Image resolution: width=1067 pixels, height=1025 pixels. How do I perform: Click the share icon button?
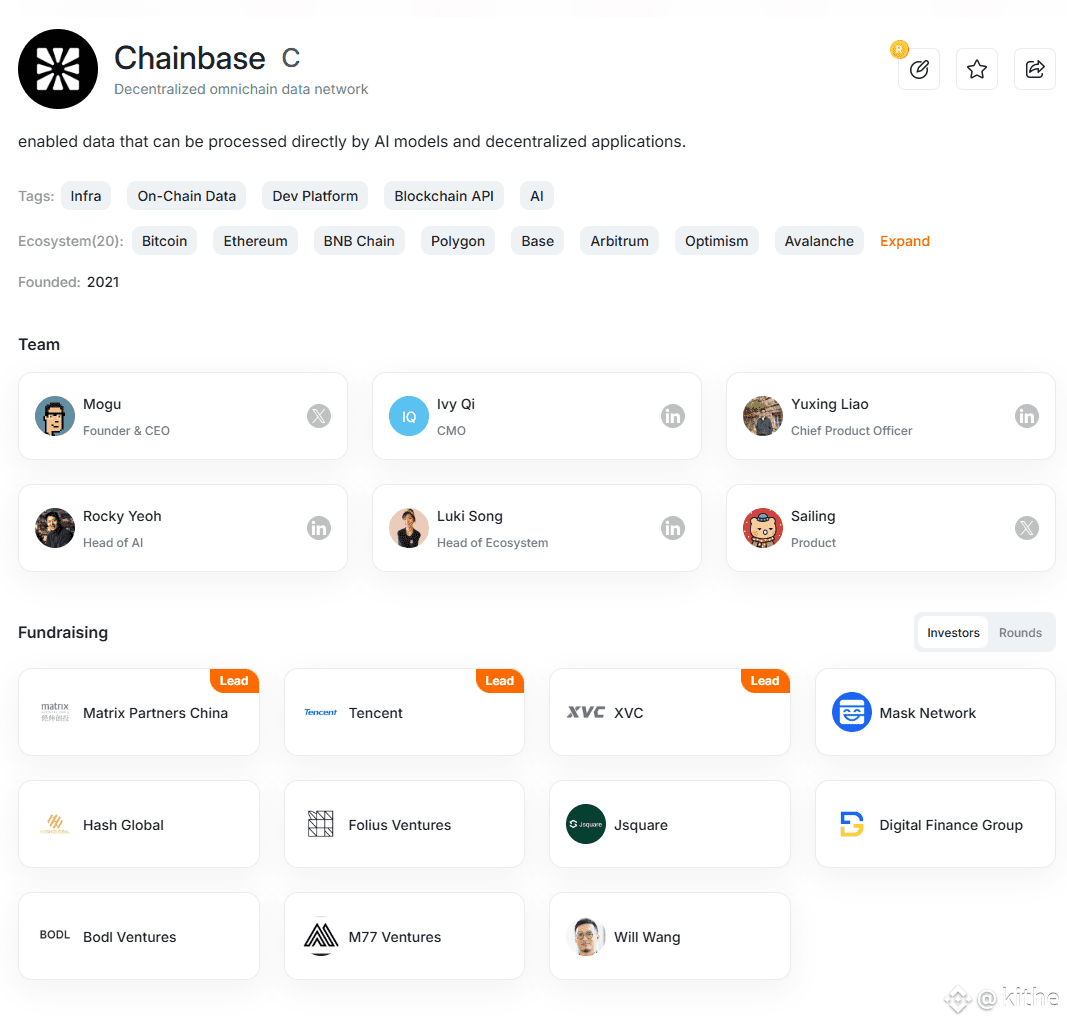(1034, 69)
